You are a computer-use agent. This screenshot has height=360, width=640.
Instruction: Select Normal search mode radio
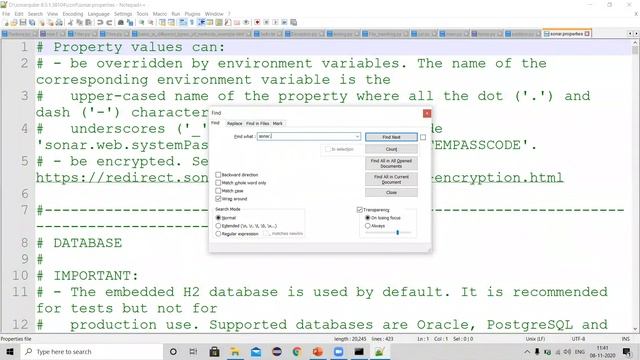pyautogui.click(x=218, y=218)
